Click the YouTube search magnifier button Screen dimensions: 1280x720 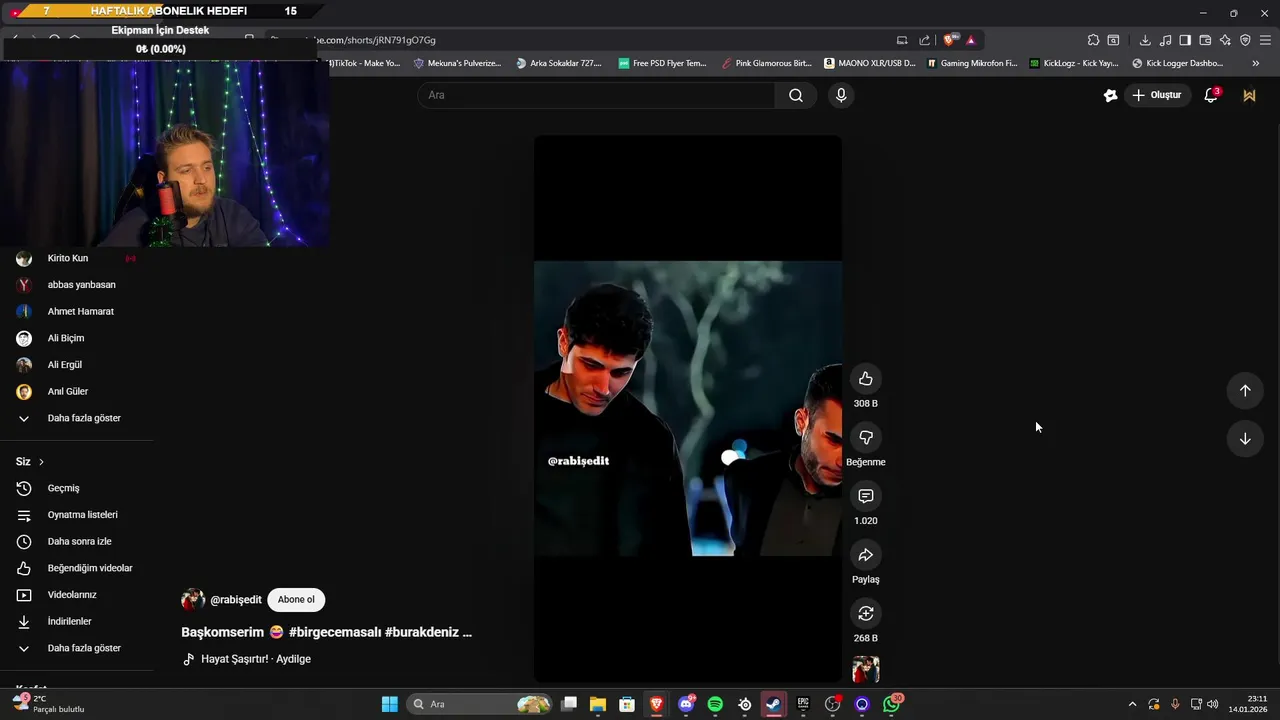coord(796,95)
